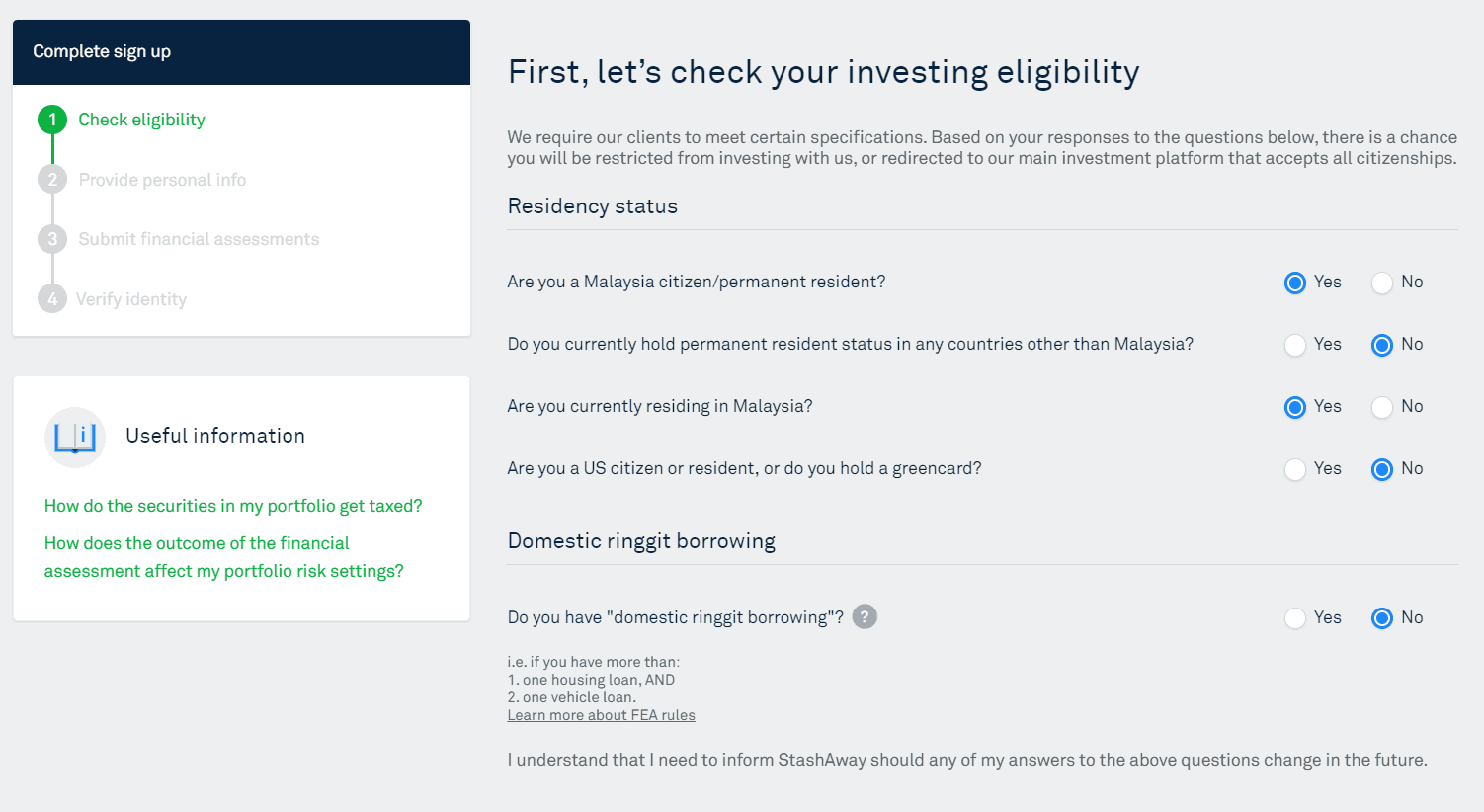Click the Useful information book icon
Screen dimensions: 1484x812
point(75,437)
